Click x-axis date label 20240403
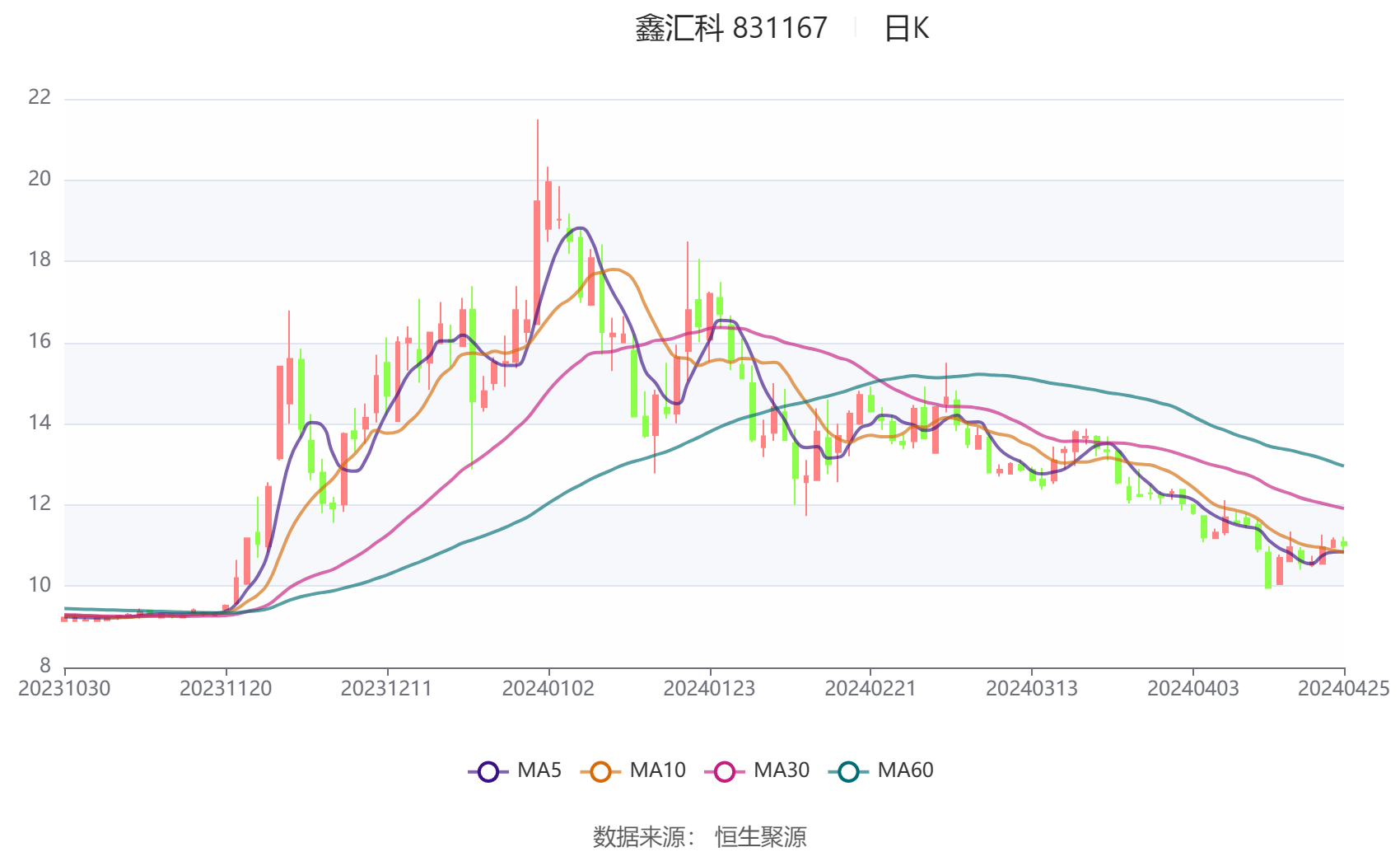The image size is (1400, 852). 1193,689
